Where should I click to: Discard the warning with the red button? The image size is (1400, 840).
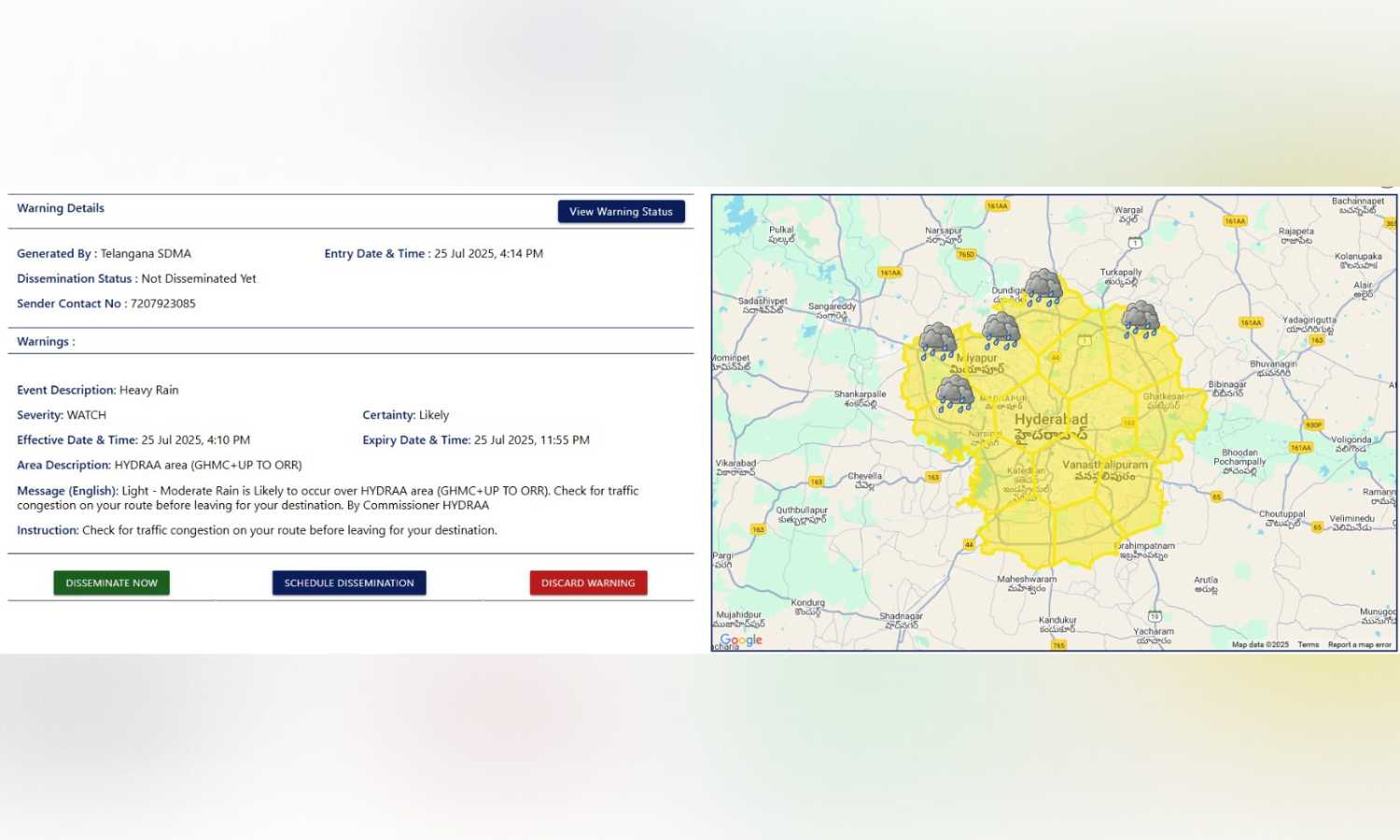click(588, 583)
